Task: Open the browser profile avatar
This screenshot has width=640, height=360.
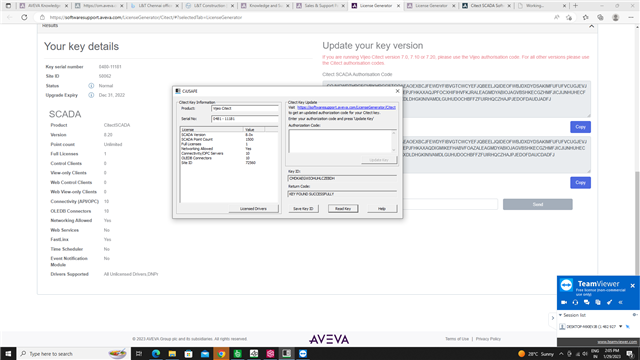Action: pyautogui.click(x=616, y=18)
